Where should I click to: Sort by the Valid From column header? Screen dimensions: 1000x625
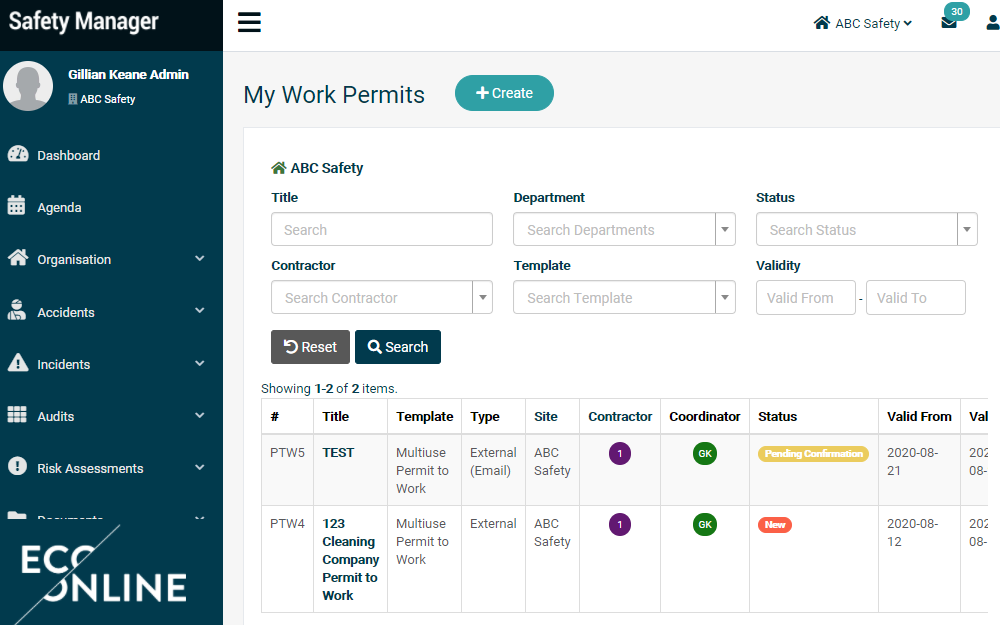pos(919,416)
